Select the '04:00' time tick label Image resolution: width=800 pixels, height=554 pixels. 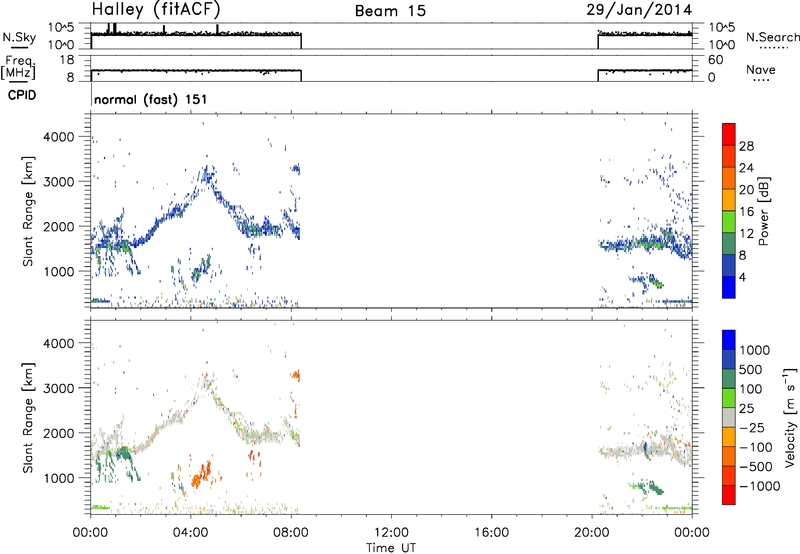click(190, 533)
